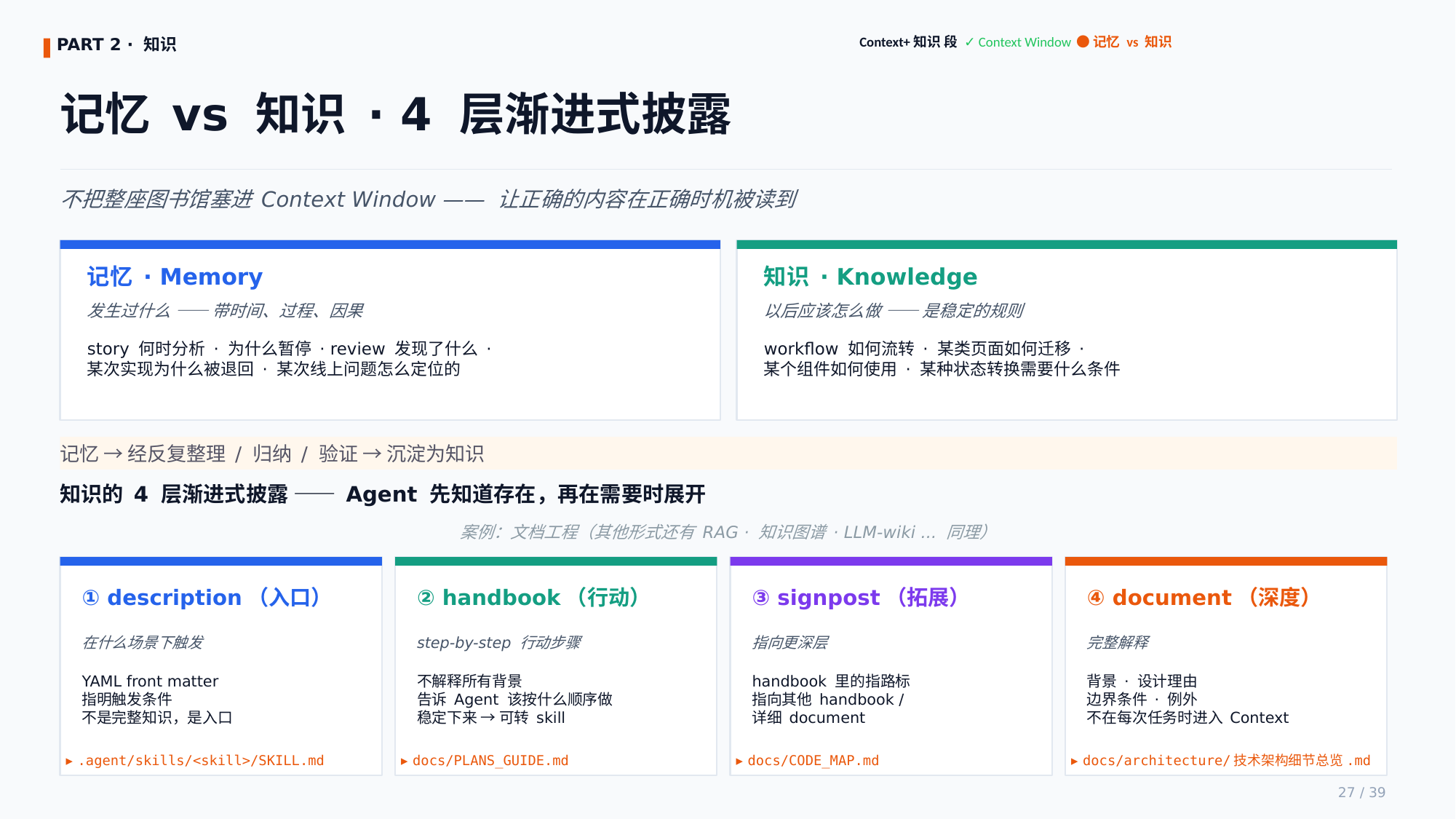Click the circled number ③ beside signpost
Viewport: 1456px width, 819px height.
tap(761, 598)
